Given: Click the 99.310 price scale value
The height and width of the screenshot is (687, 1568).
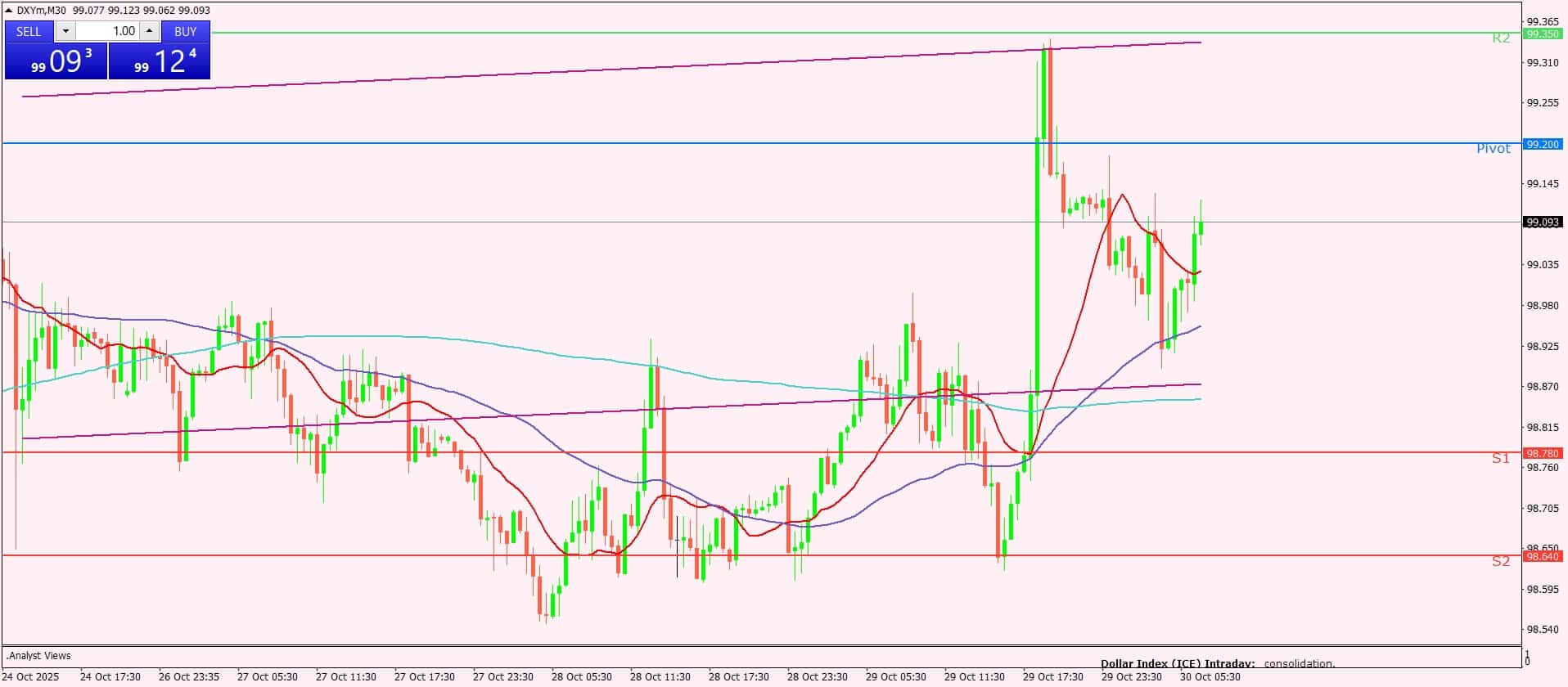Looking at the screenshot, I should (x=1543, y=62).
